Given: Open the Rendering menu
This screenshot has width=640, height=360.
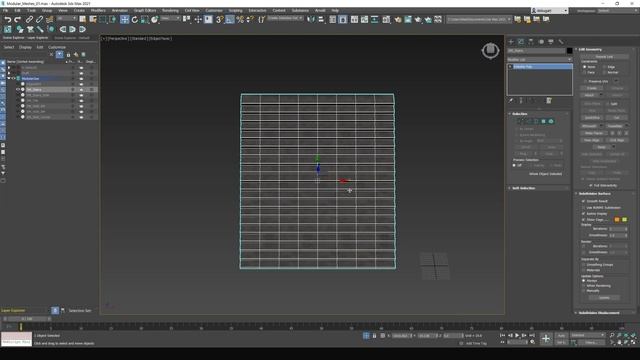Looking at the screenshot, I should [170, 11].
